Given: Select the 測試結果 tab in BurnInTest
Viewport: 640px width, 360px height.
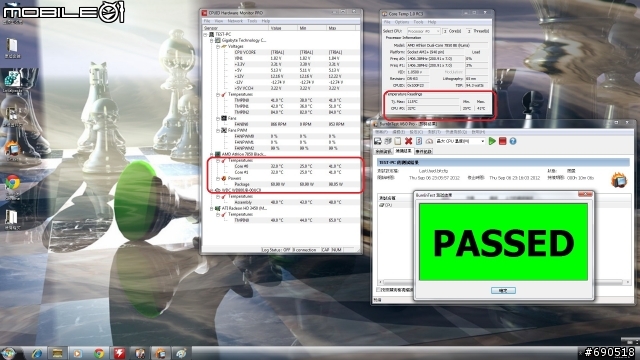Looking at the screenshot, I should point(403,151).
